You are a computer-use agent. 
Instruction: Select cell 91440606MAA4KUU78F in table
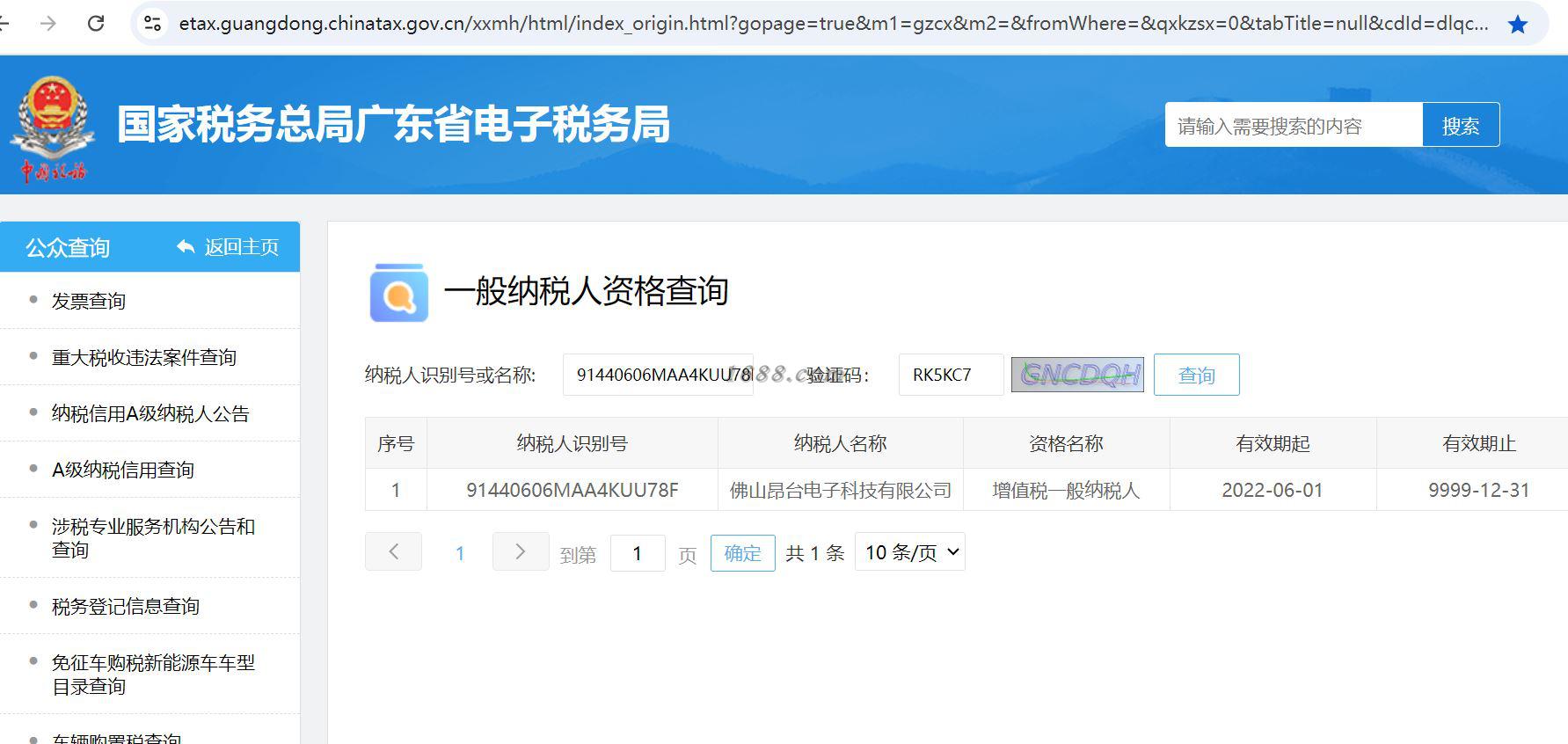point(573,490)
